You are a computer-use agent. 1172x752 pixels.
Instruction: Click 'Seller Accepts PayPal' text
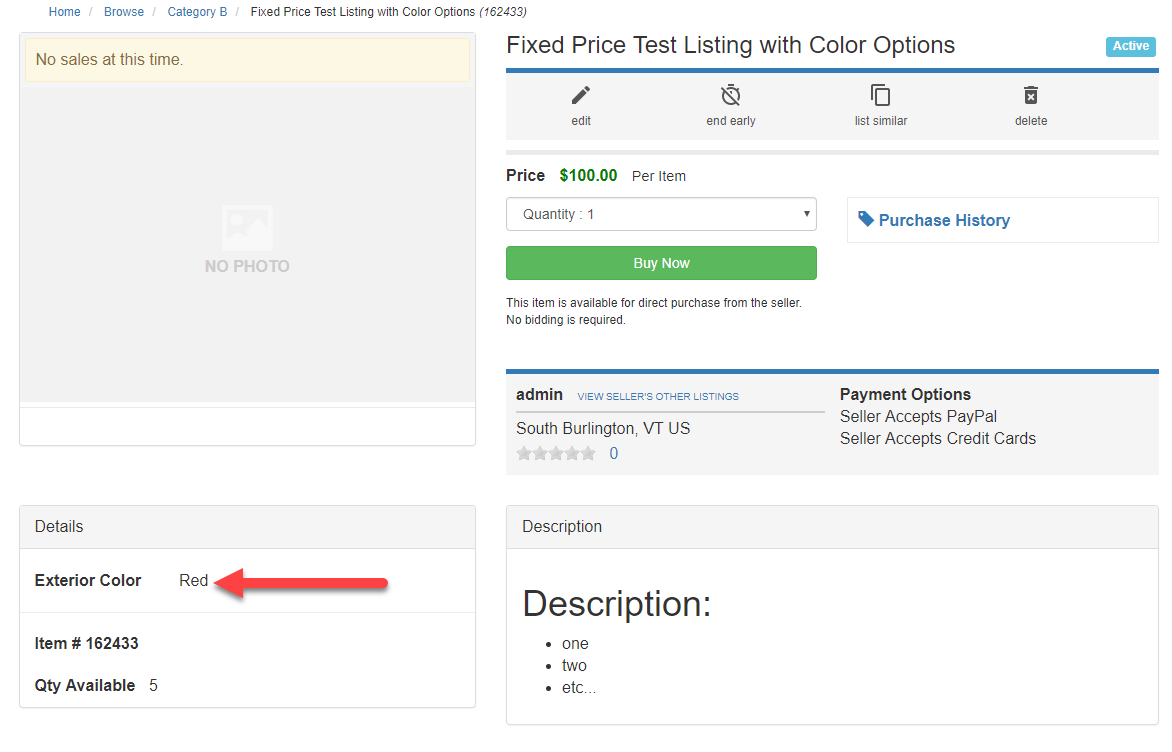[x=918, y=416]
